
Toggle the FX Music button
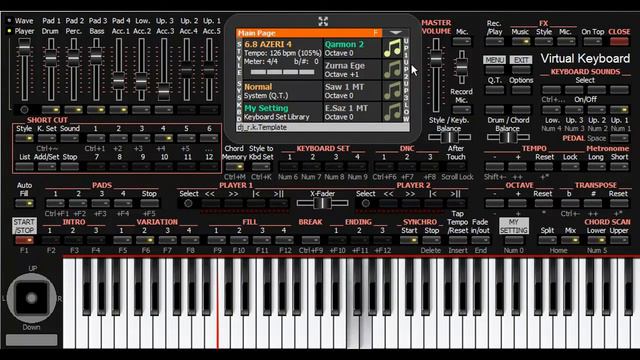[x=520, y=41]
